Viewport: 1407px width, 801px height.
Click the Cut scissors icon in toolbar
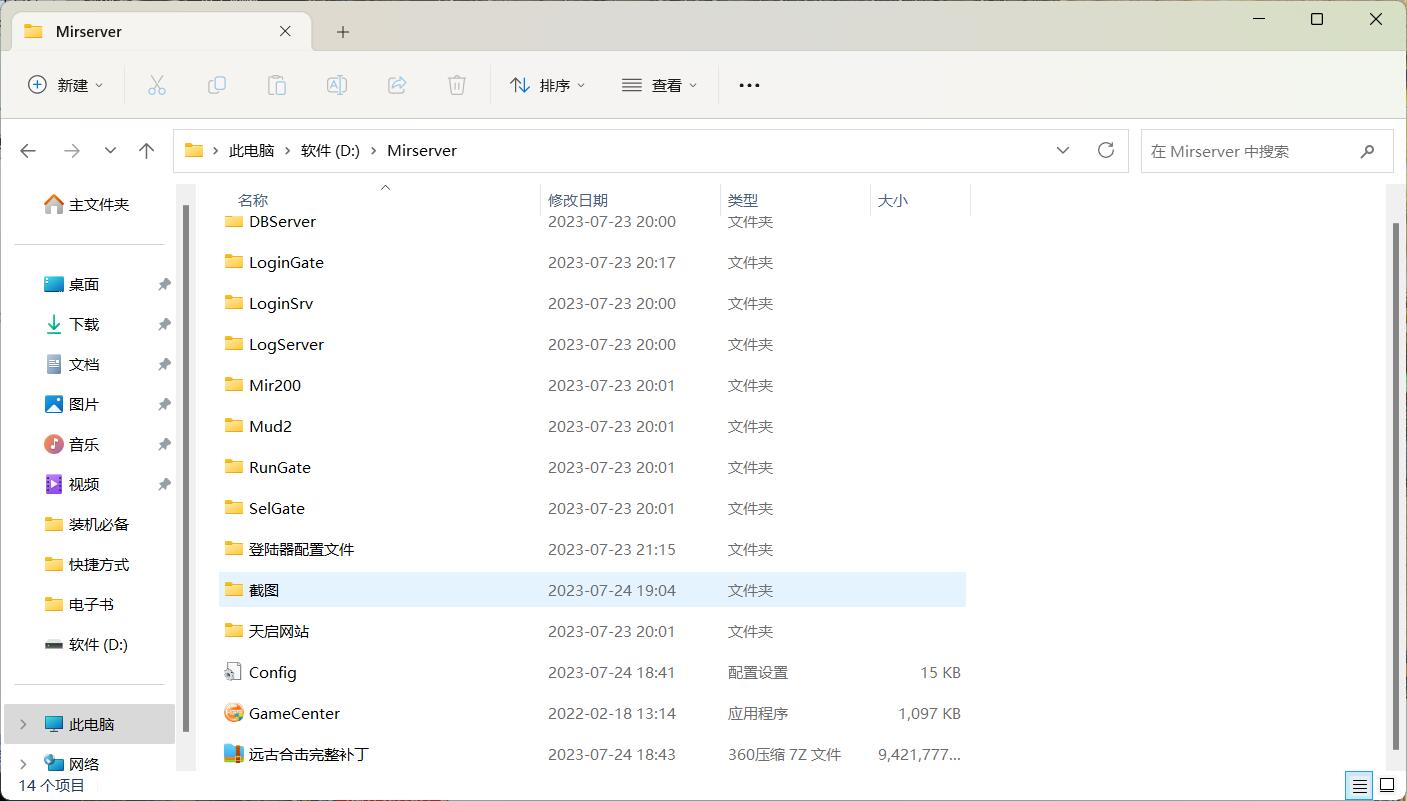(x=157, y=86)
